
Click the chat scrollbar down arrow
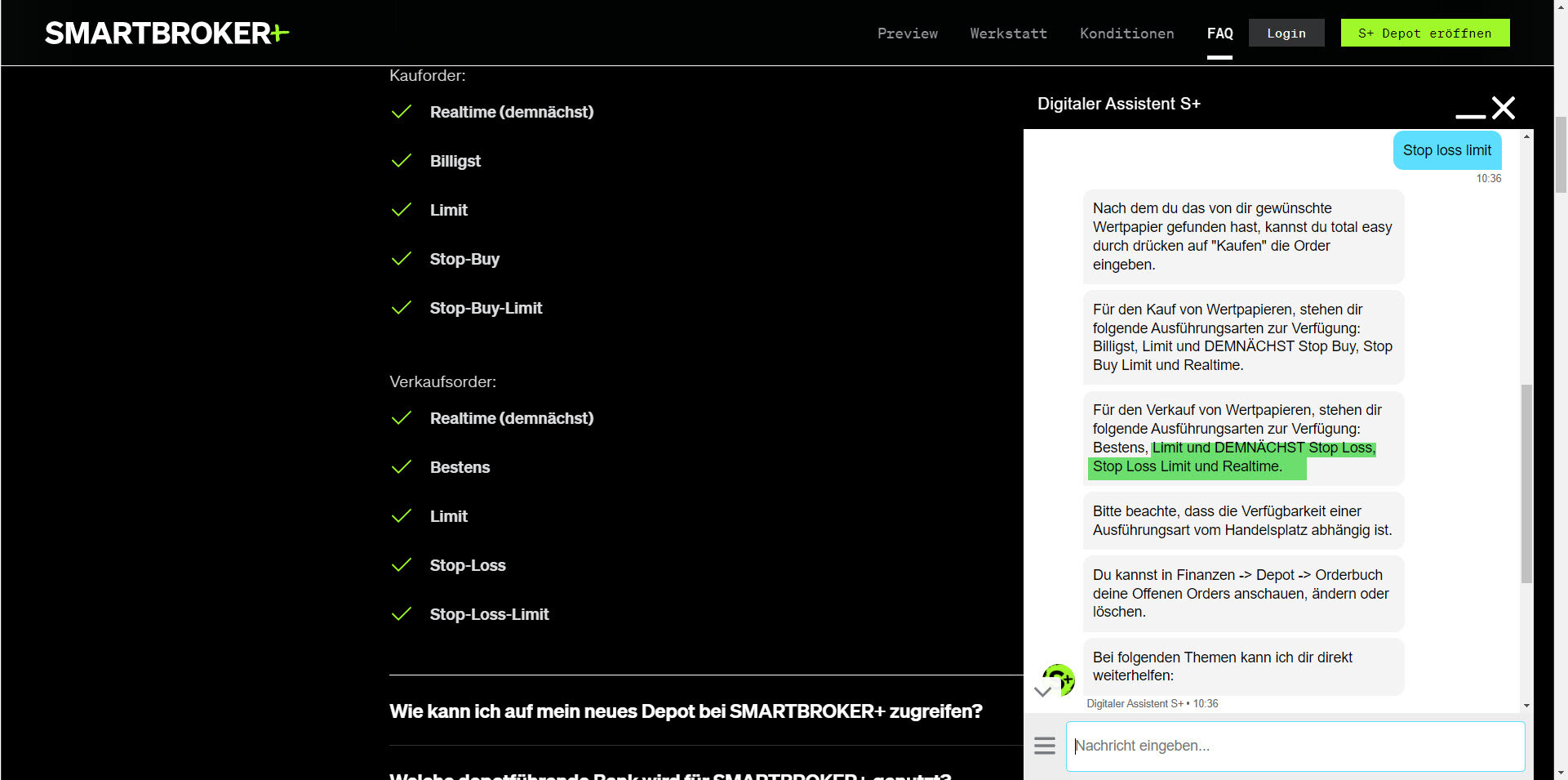(1526, 706)
